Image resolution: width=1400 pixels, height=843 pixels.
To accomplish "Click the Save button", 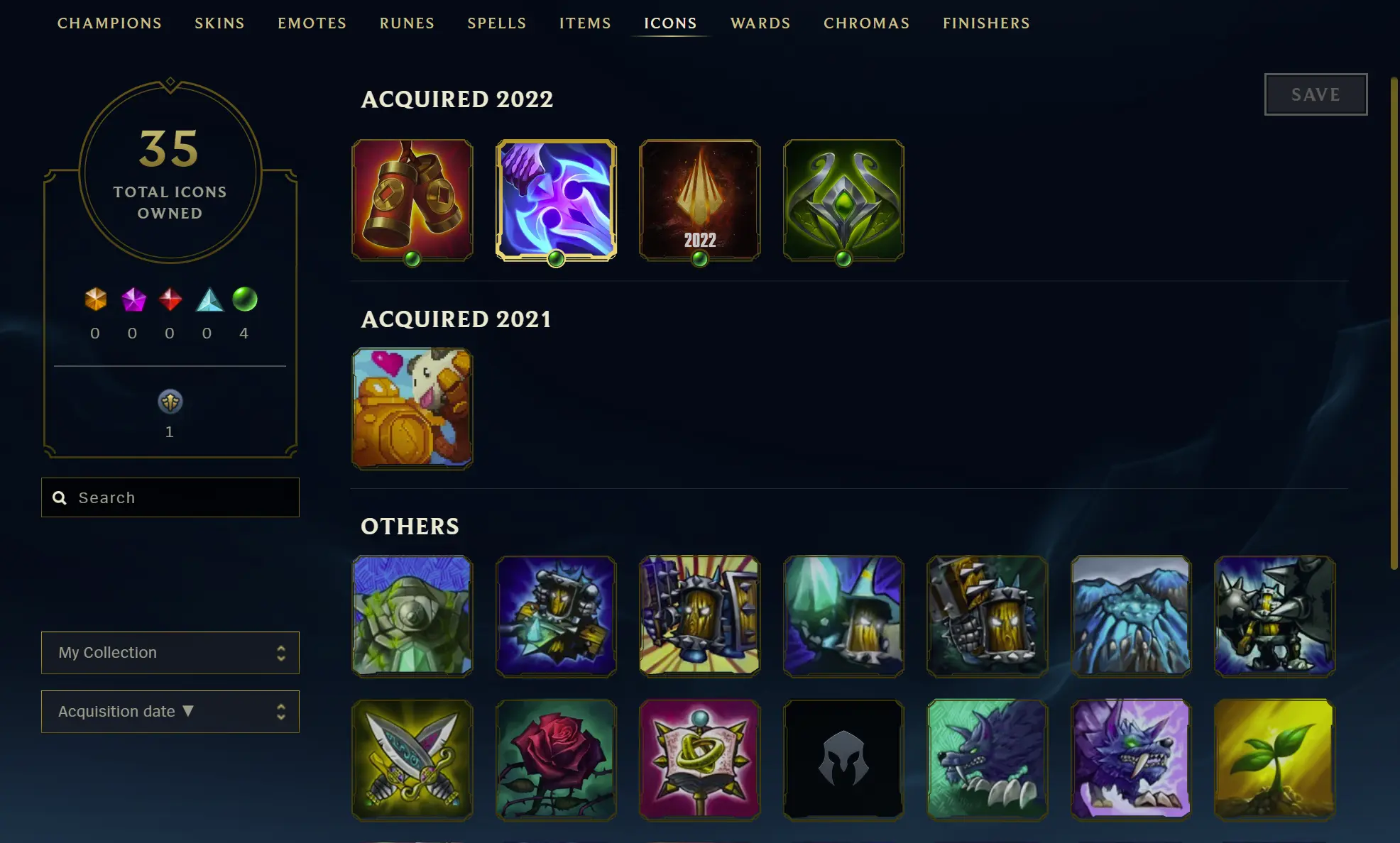I will [x=1316, y=94].
